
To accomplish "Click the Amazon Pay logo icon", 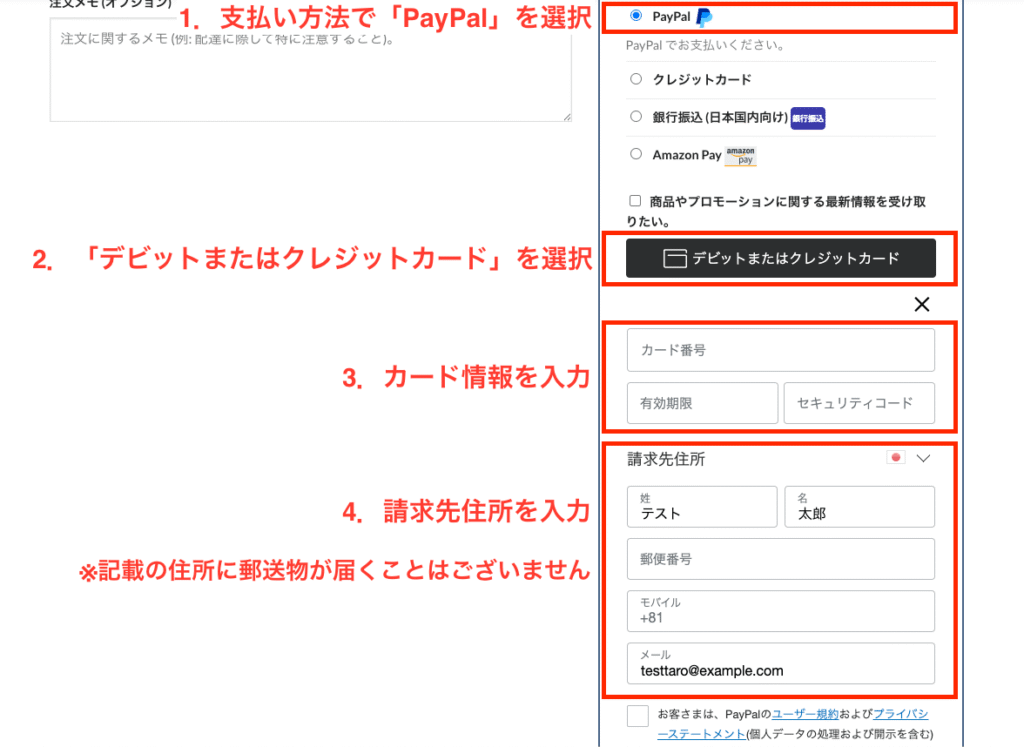I will click(x=741, y=155).
